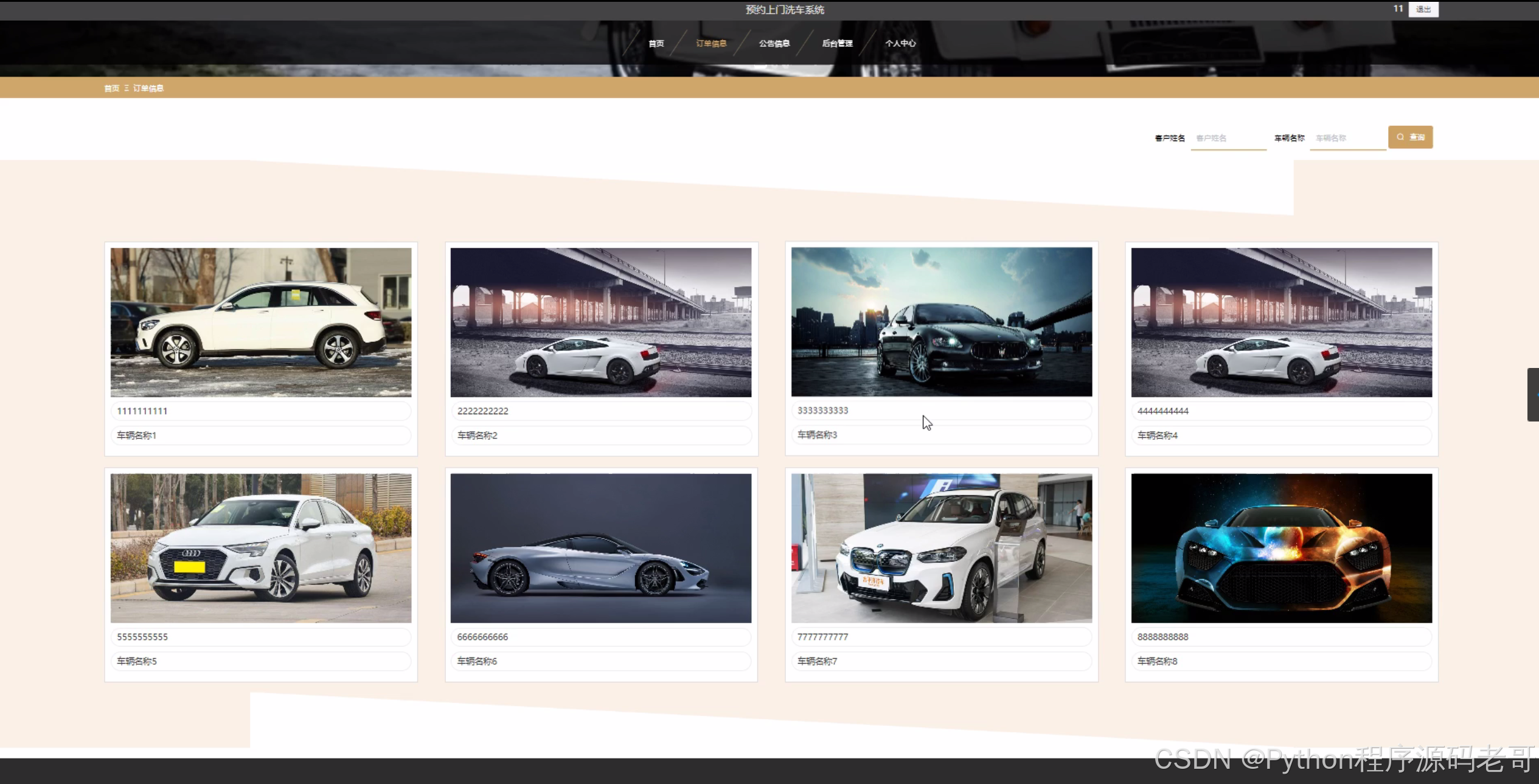Open 个人中心 in the navigation bar
The image size is (1539, 784).
[x=900, y=43]
